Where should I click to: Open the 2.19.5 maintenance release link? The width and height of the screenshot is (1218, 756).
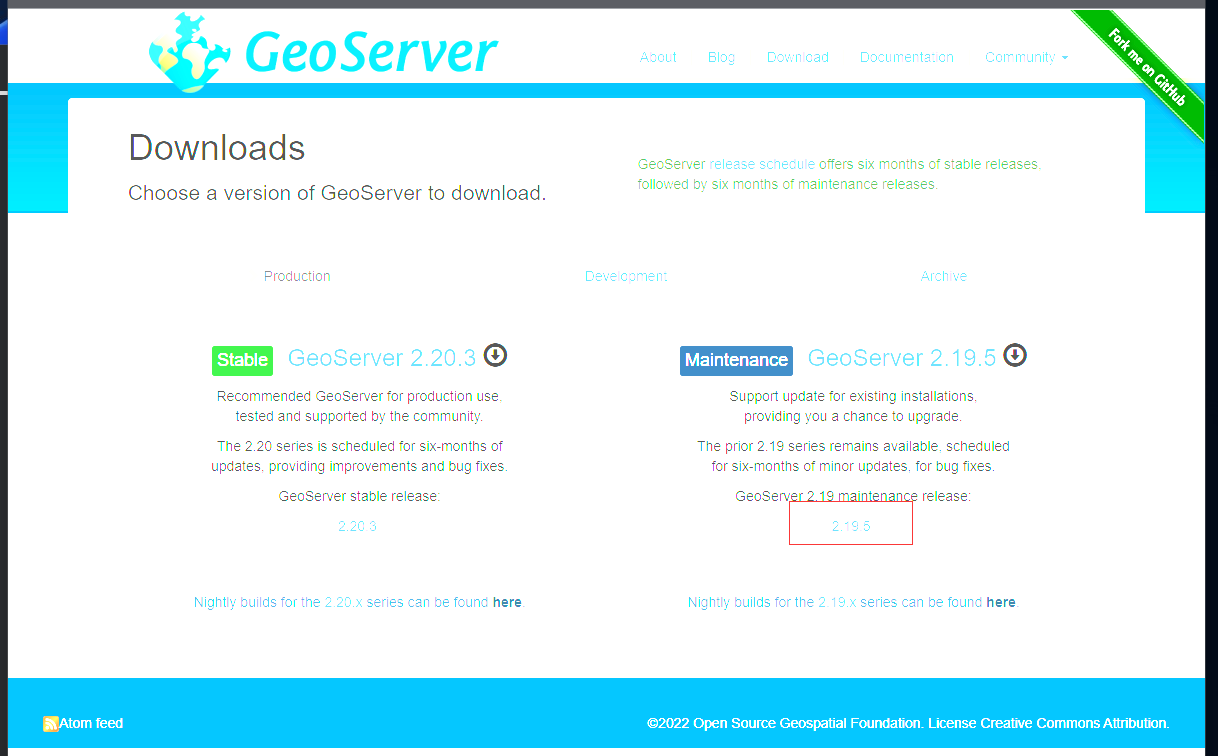[x=851, y=526]
